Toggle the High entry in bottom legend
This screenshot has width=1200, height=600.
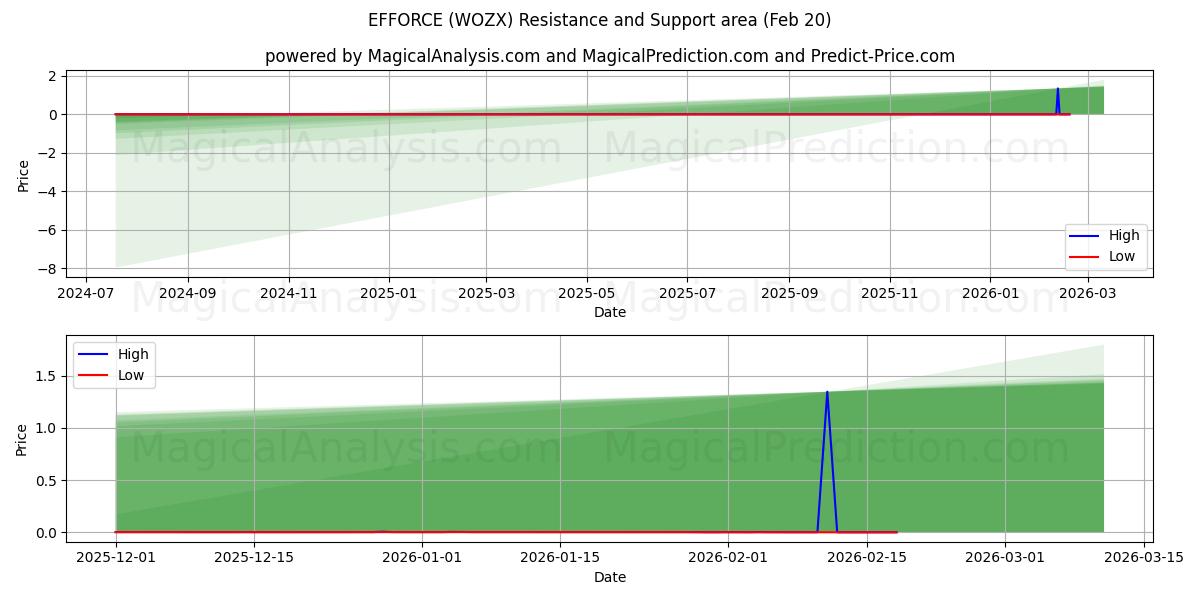pyautogui.click(x=132, y=354)
